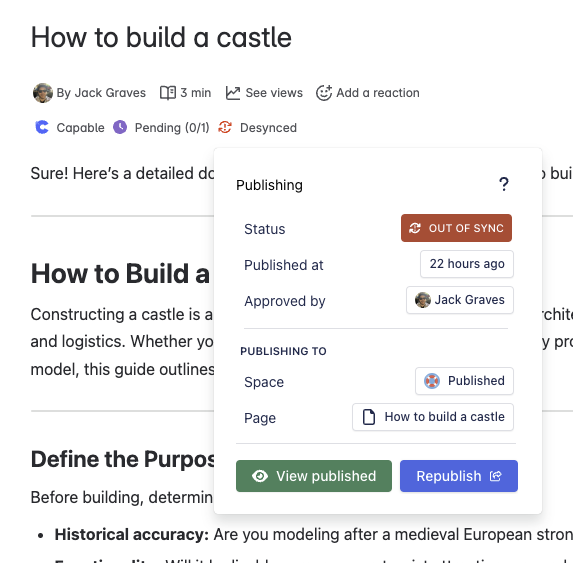
Task: Open the Published space link
Action: (x=464, y=381)
